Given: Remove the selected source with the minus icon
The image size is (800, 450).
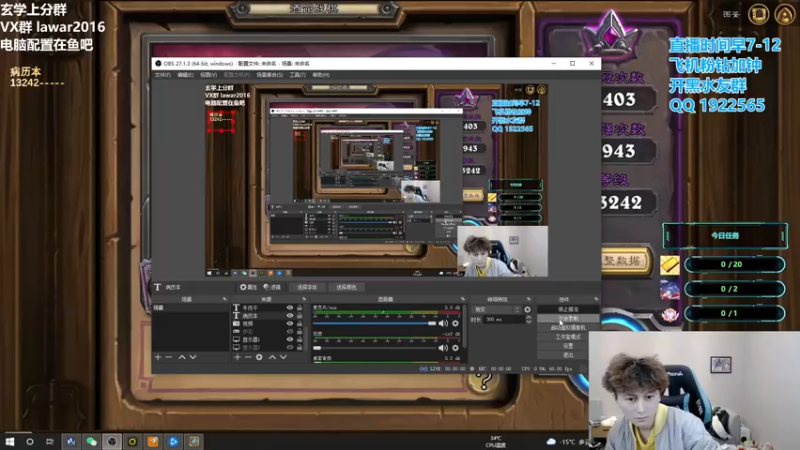Looking at the screenshot, I should pyautogui.click(x=248, y=357).
